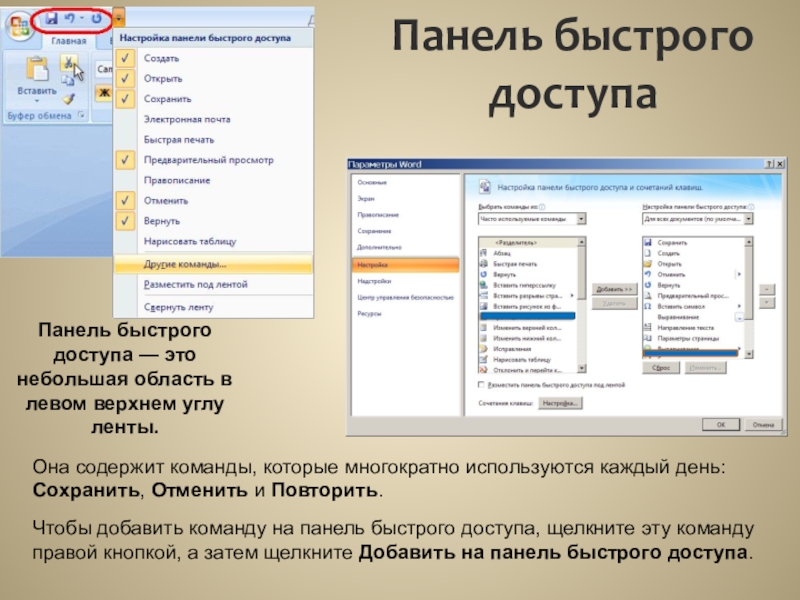The height and width of the screenshot is (600, 800).
Task: Open the quick access toolbar customize arrow
Action: (118, 19)
